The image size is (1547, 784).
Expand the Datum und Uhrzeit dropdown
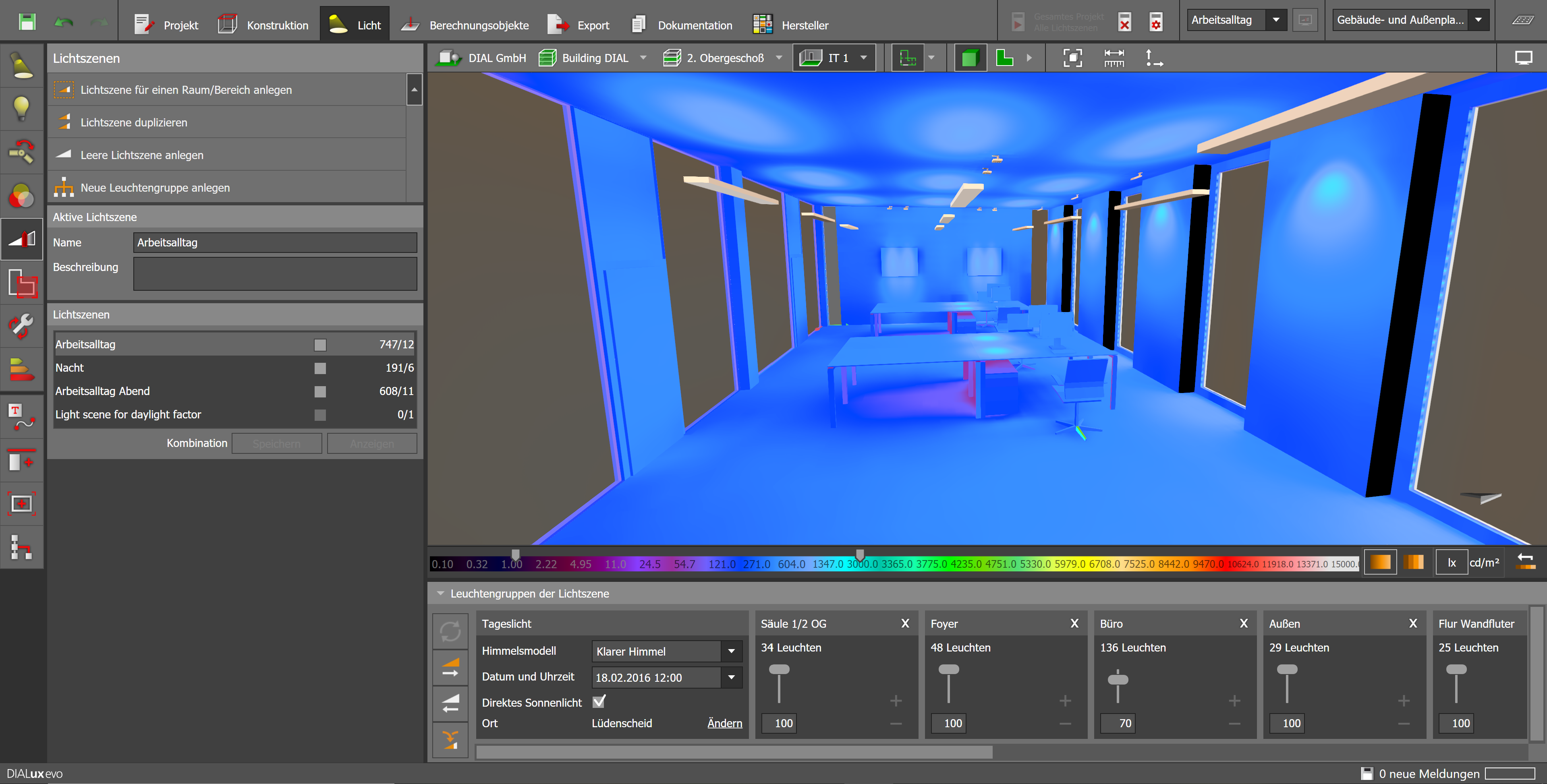tap(731, 677)
